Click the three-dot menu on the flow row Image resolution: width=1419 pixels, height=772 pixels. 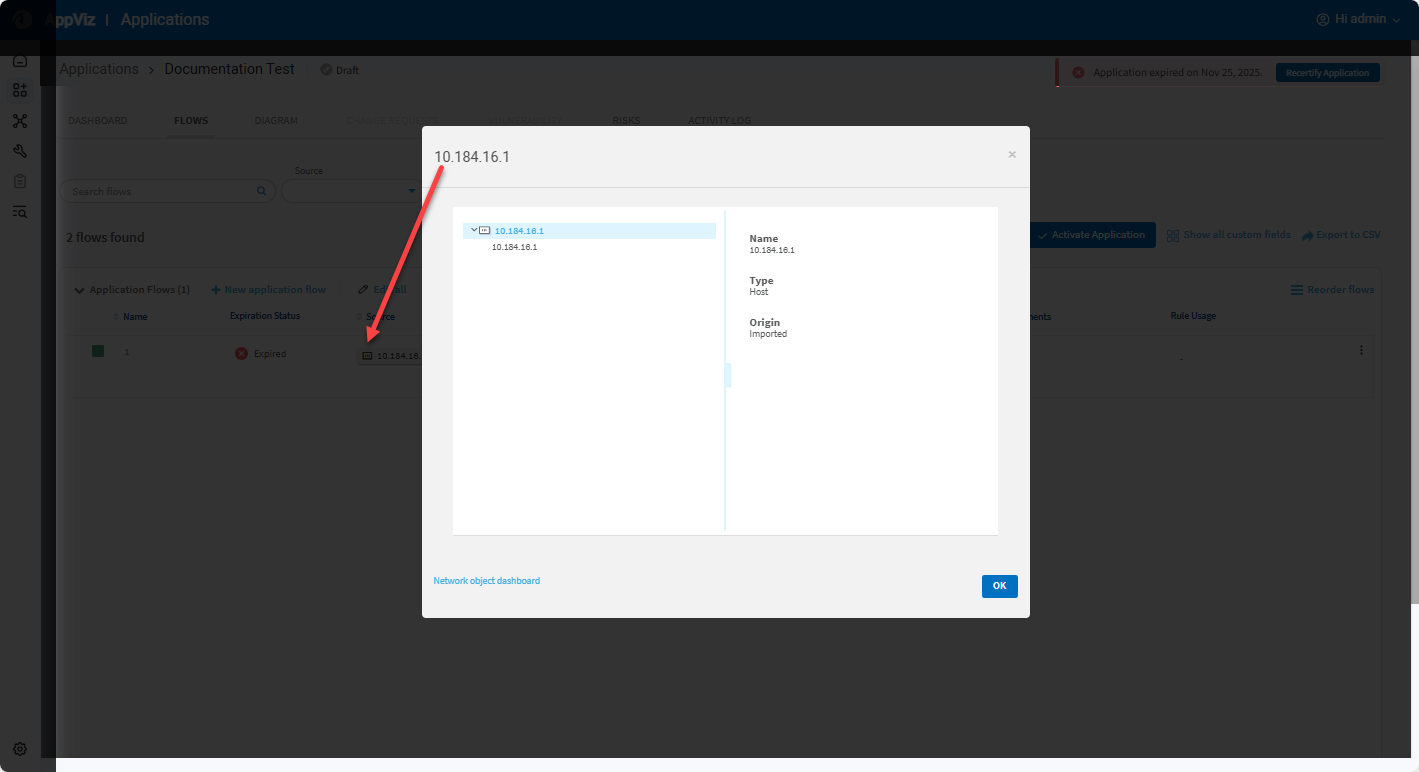[1361, 351]
